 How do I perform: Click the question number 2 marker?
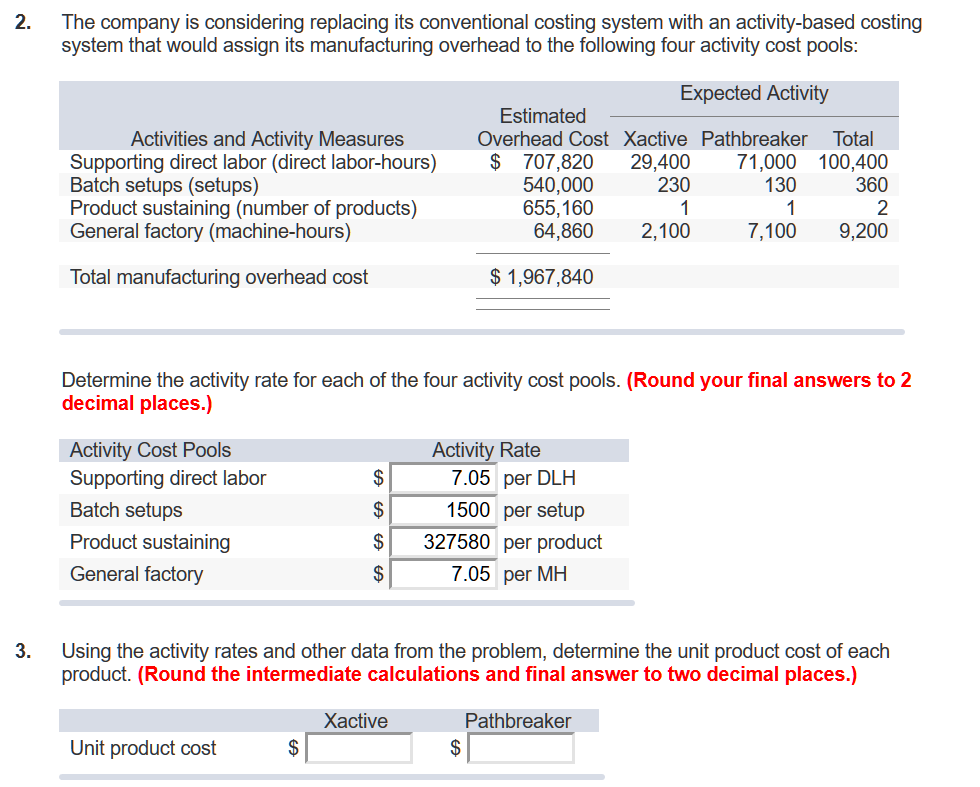click(x=23, y=23)
